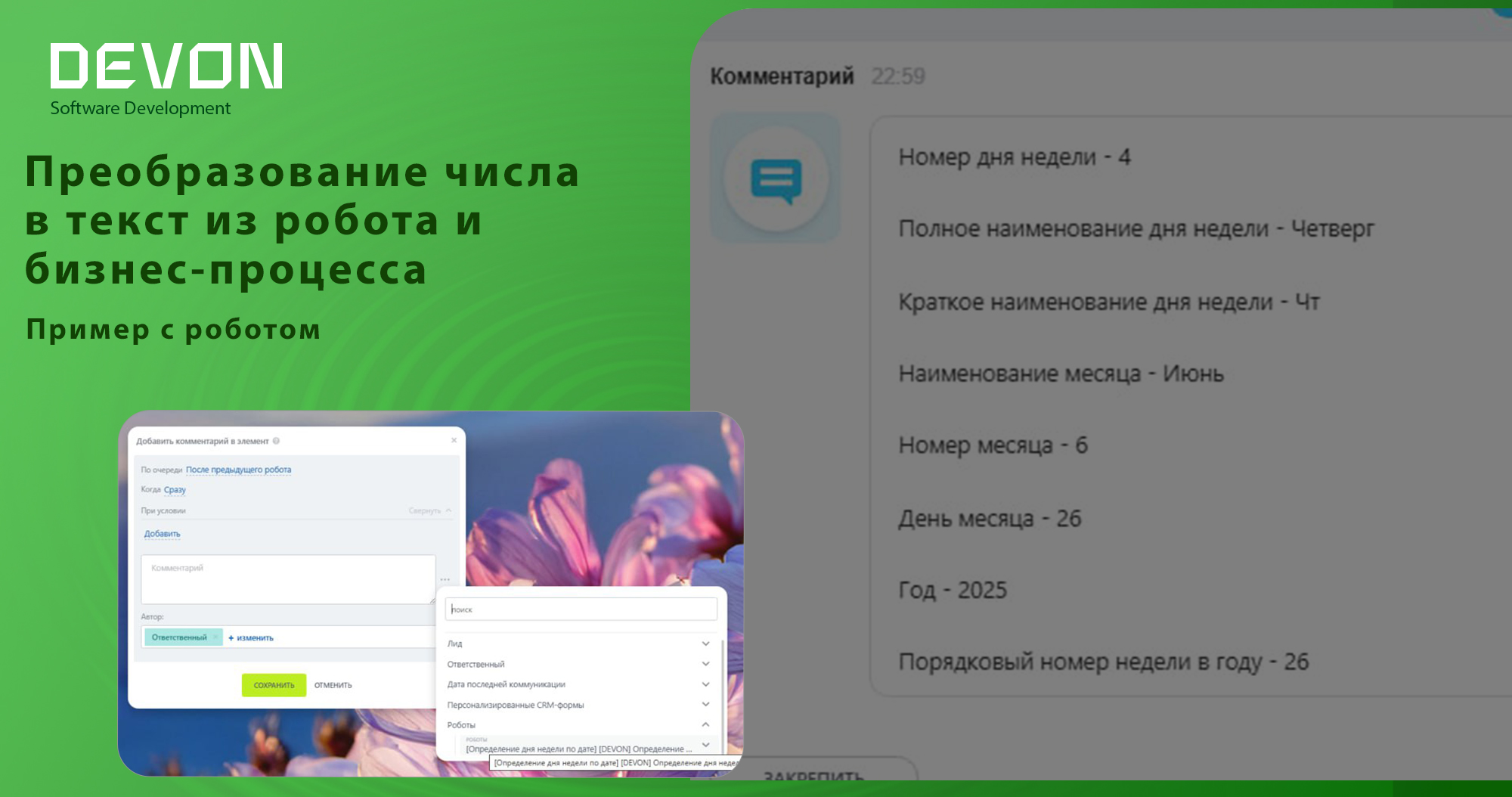Viewport: 1512px width, 797px height.
Task: Expand the Лид section
Action: [x=578, y=643]
